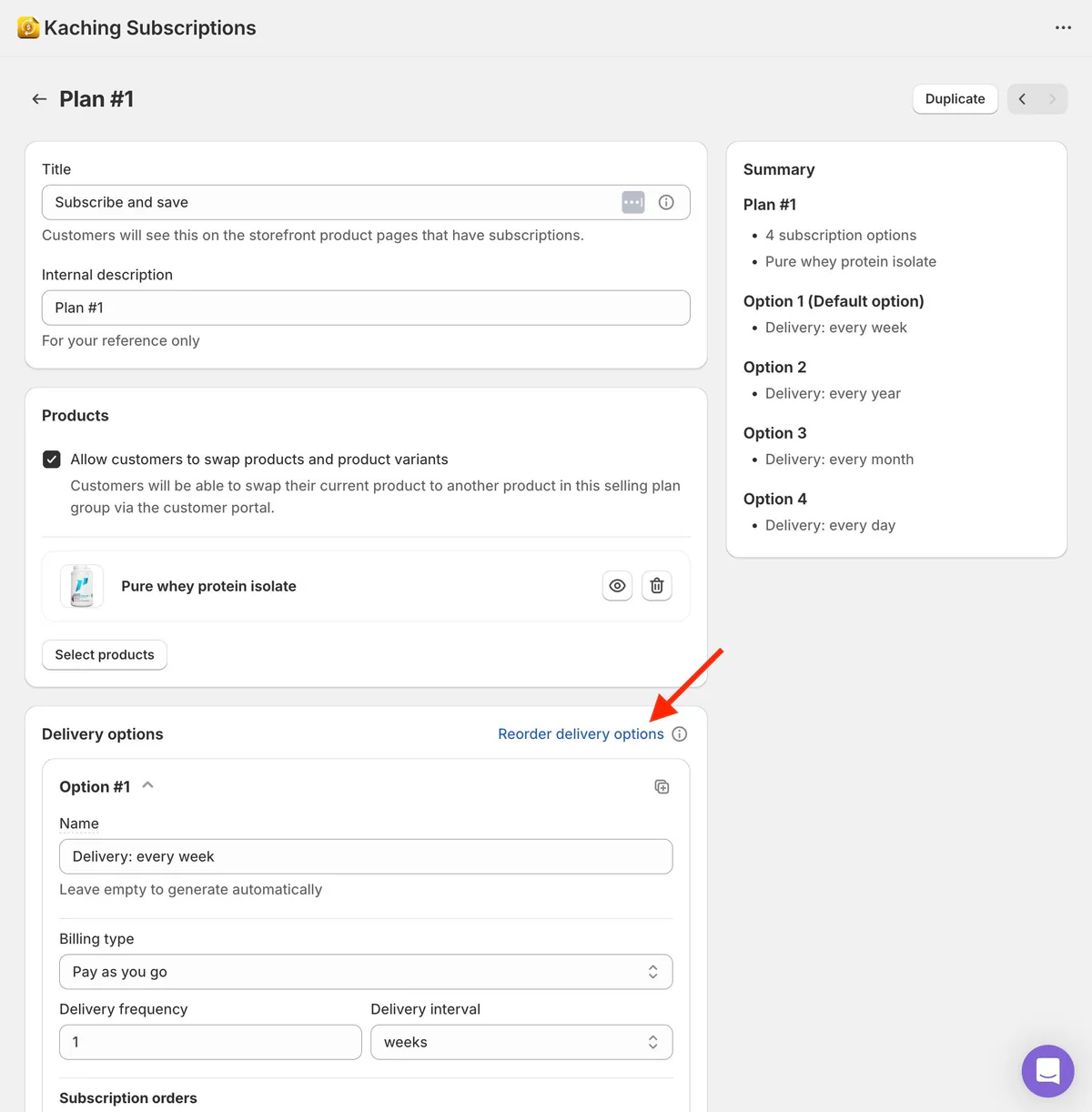The height and width of the screenshot is (1112, 1092).
Task: Click the 'Option 4' heading in Summary
Action: pos(775,499)
